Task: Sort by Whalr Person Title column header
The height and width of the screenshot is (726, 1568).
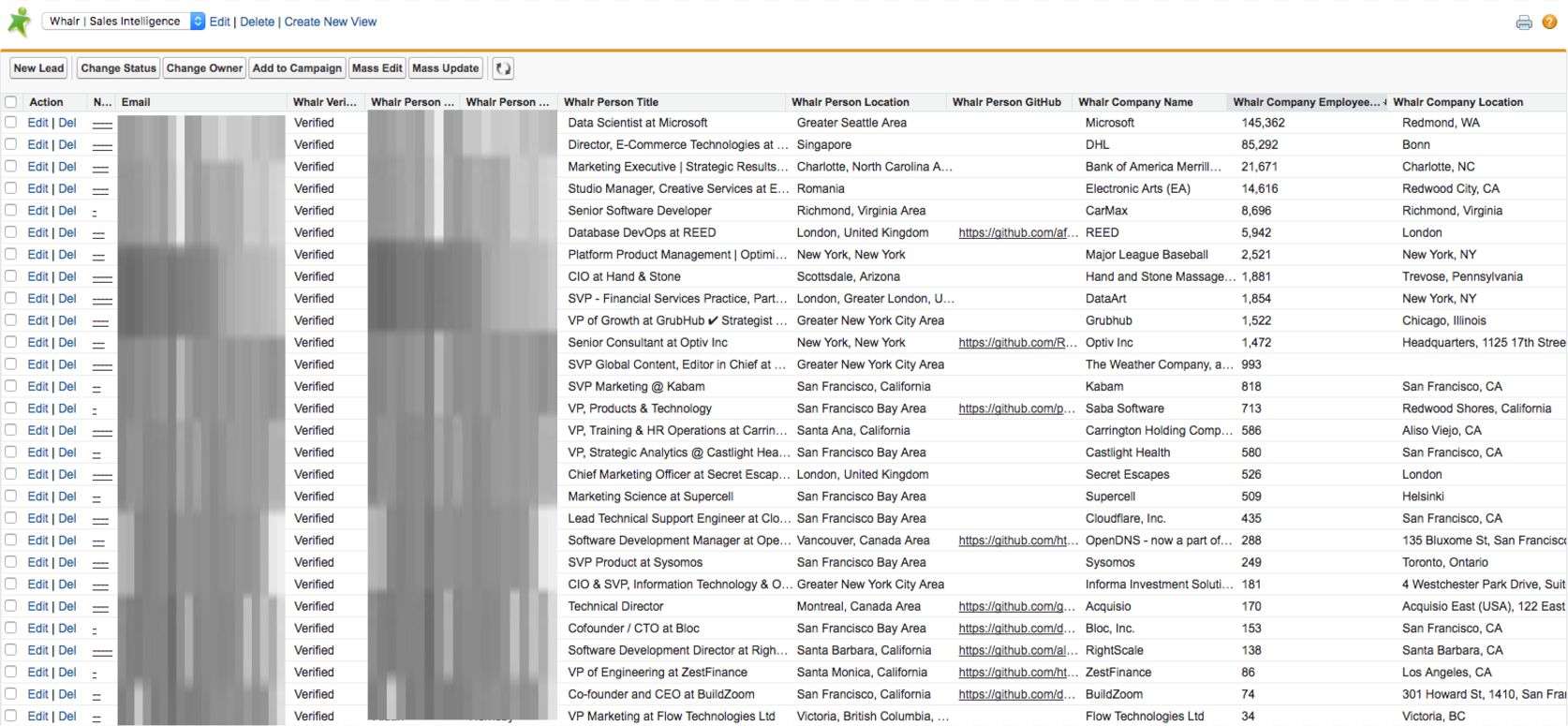Action: [611, 102]
